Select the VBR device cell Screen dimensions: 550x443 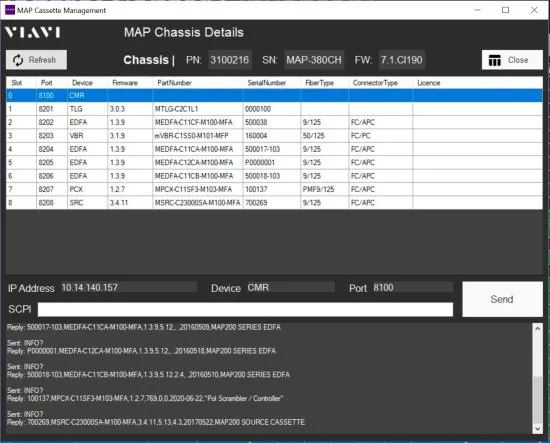87,136
